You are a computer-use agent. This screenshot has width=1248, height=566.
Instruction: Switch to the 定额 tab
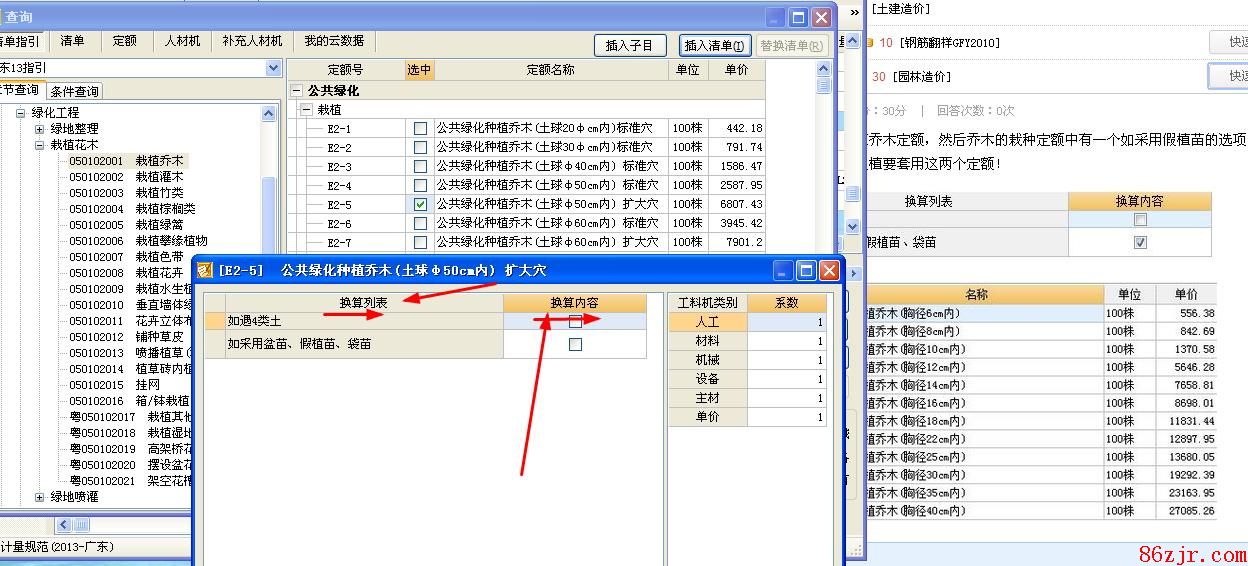[x=124, y=41]
